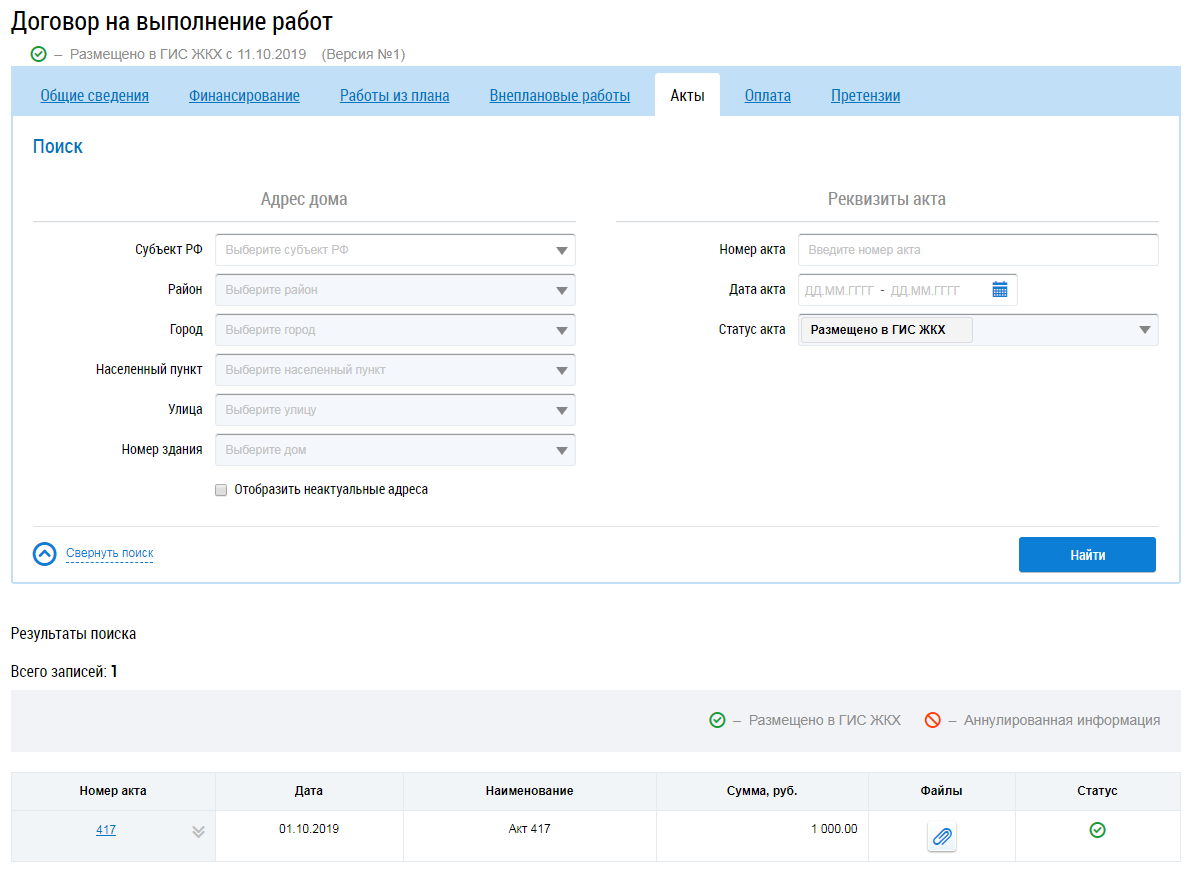This screenshot has height=869, width=1189.
Task: Open the Оплата tab
Action: click(767, 96)
